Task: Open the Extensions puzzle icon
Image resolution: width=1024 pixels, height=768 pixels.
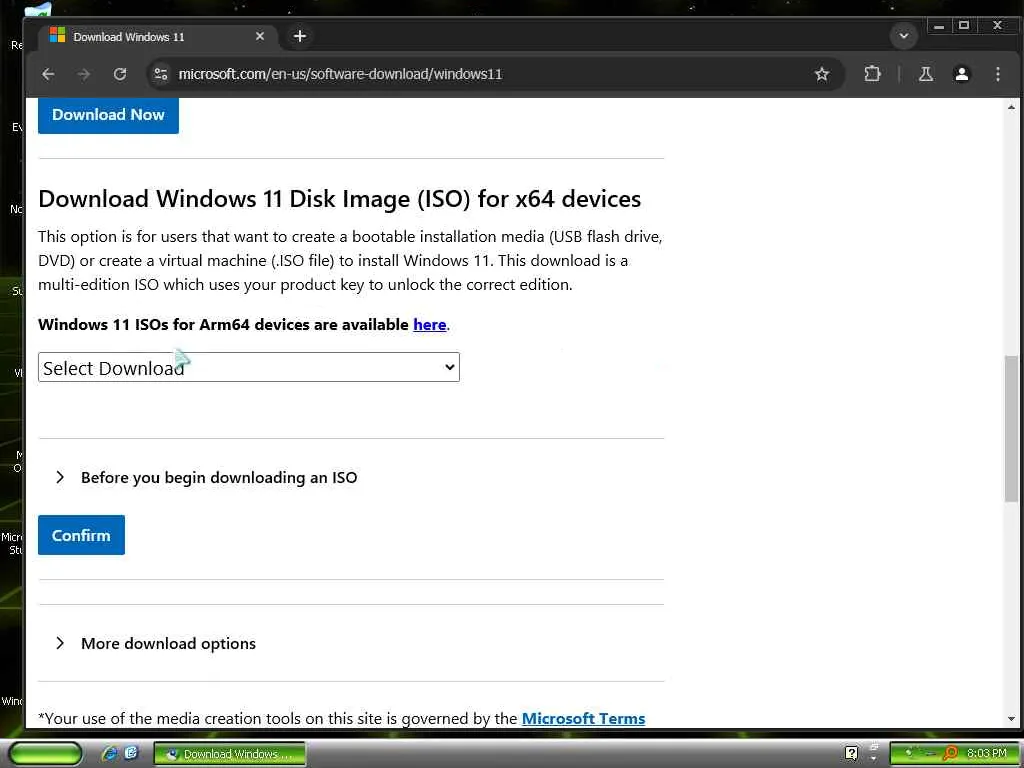Action: point(872,74)
